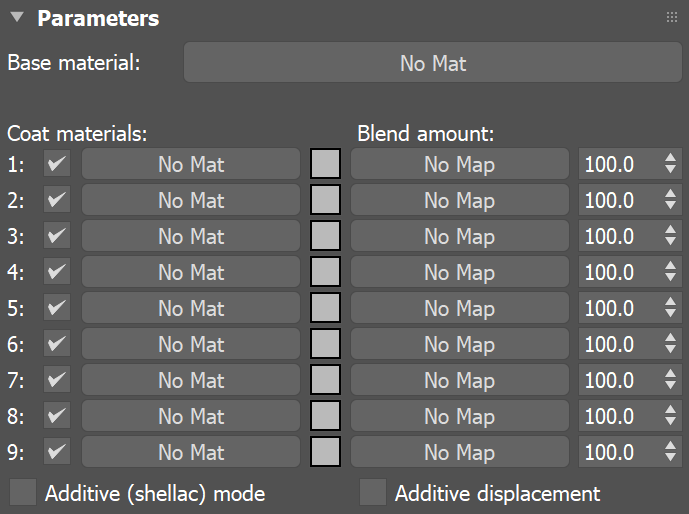
Task: Open blend color swatch for coat 6
Action: (326, 344)
